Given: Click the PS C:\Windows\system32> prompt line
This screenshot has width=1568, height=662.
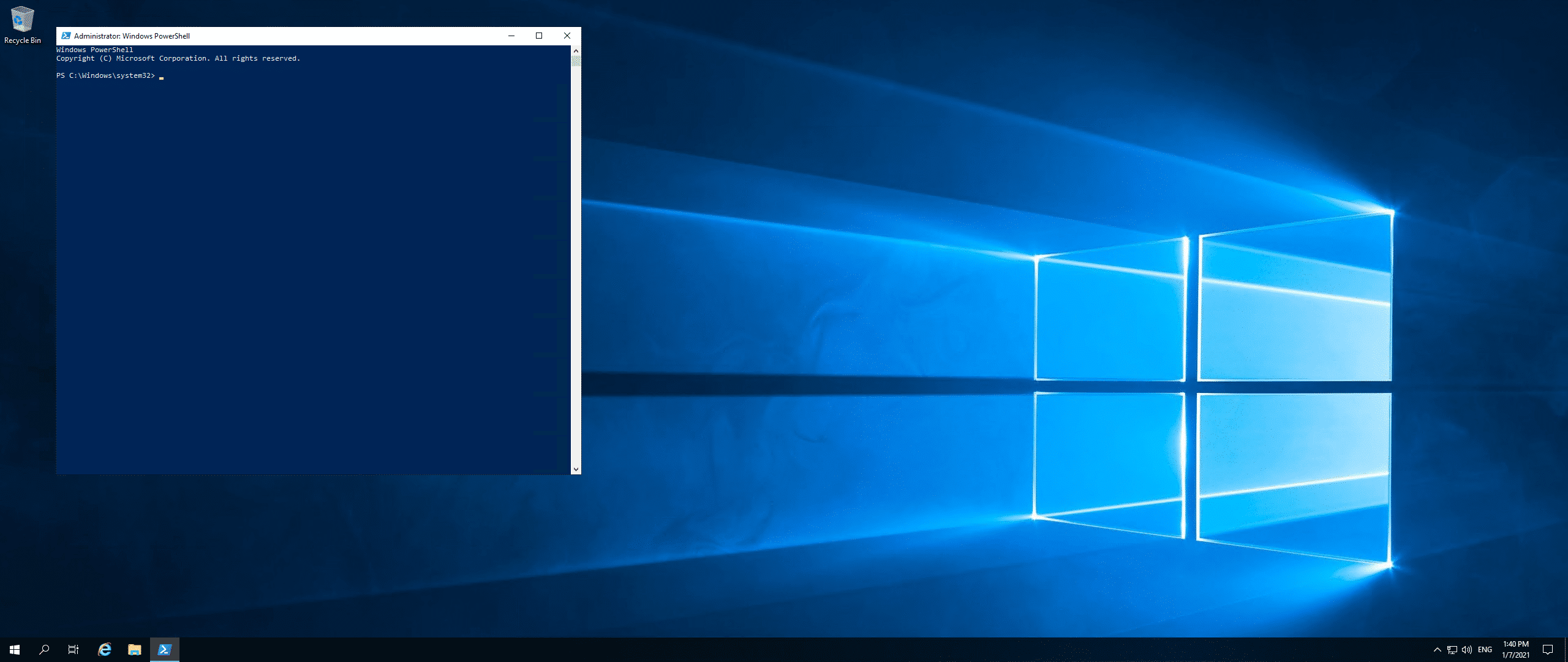Looking at the screenshot, I should [105, 76].
